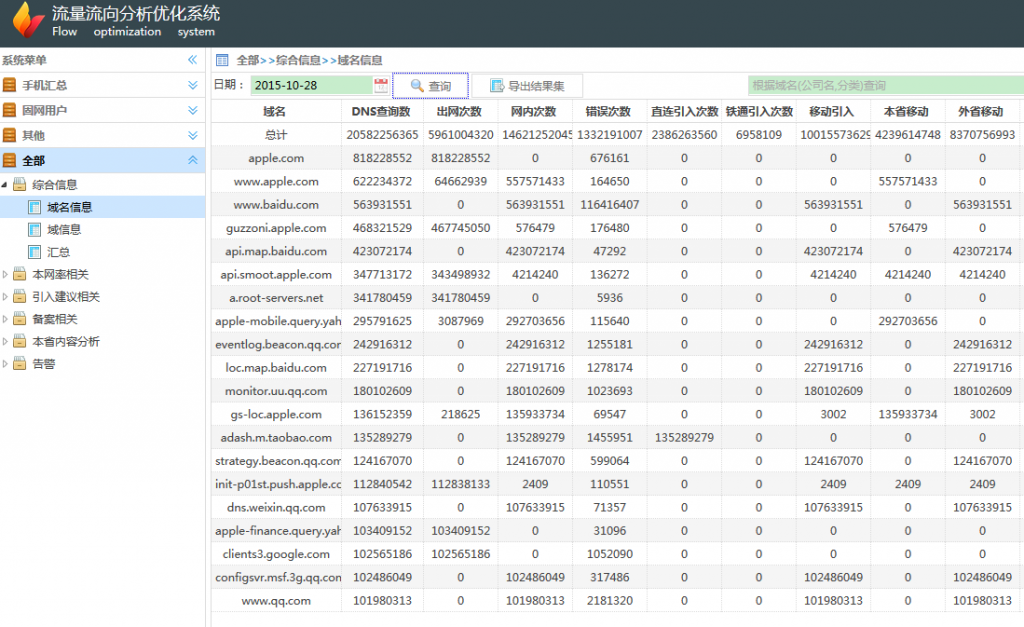Select the apple.com domain cell
Viewport: 1024px width, 627px height.
[x=276, y=158]
